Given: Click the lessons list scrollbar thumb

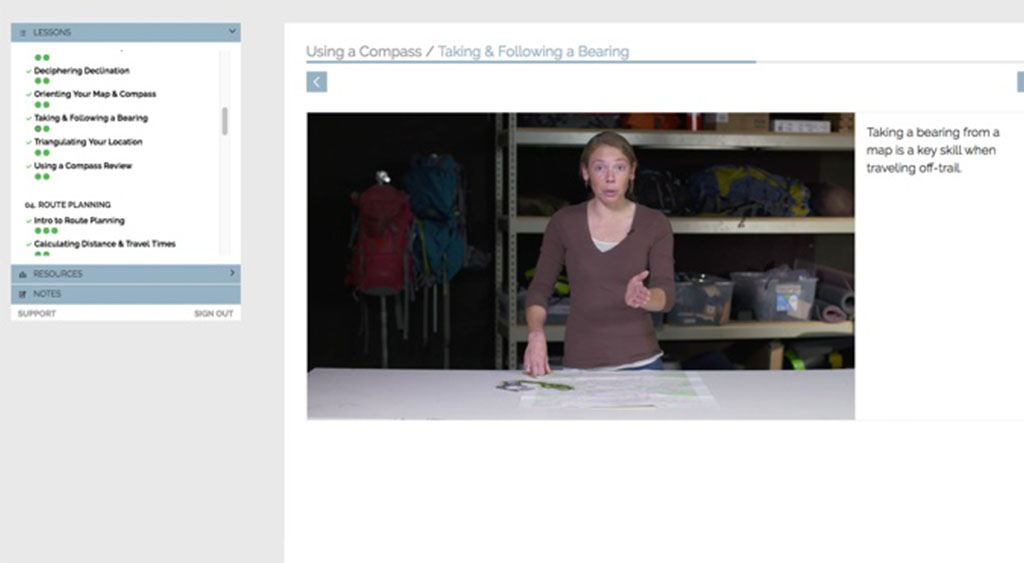Looking at the screenshot, I should tap(224, 121).
